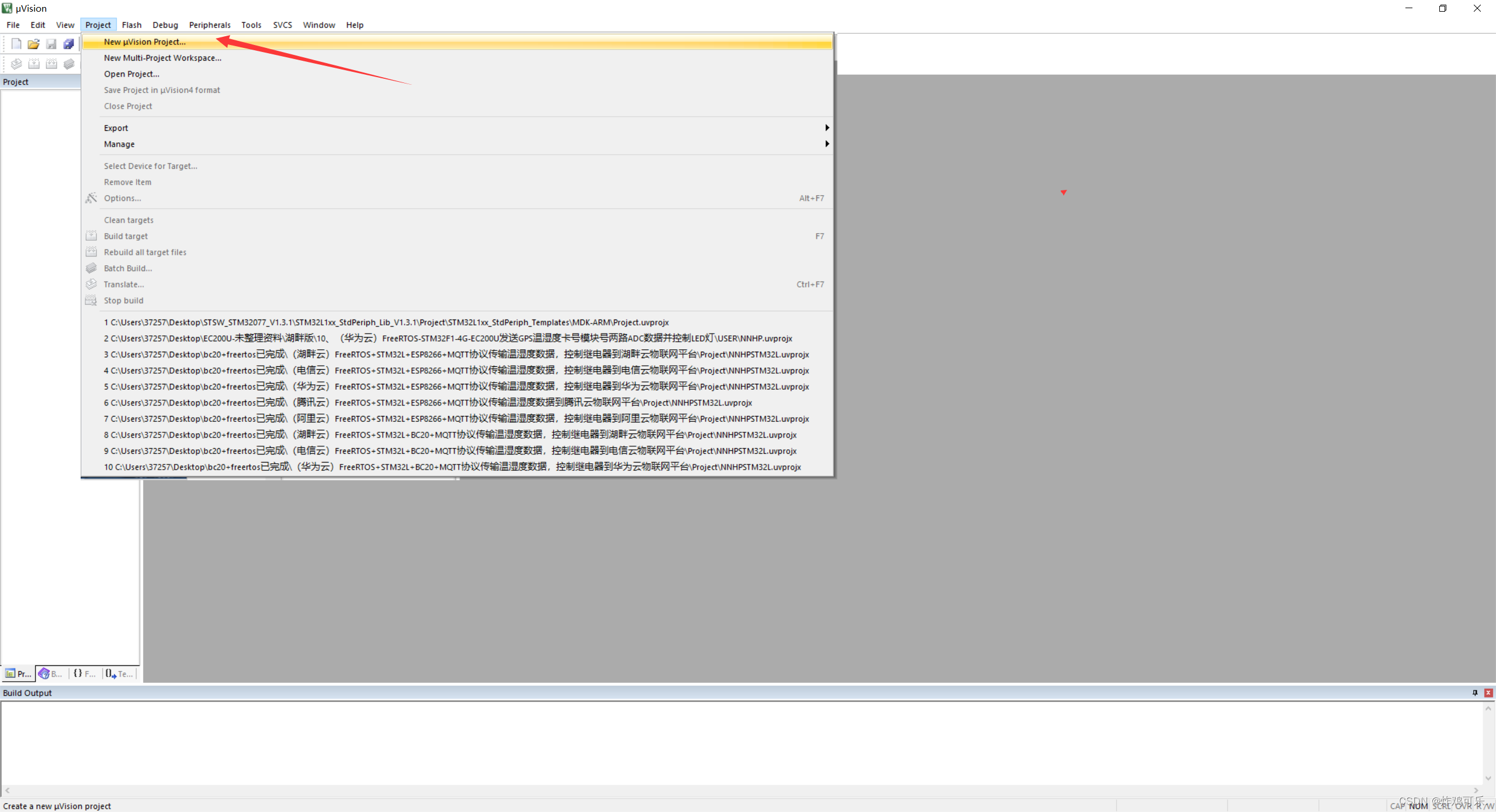Pin the Build Output panel
Screen dimensions: 1496x812
[1475, 693]
